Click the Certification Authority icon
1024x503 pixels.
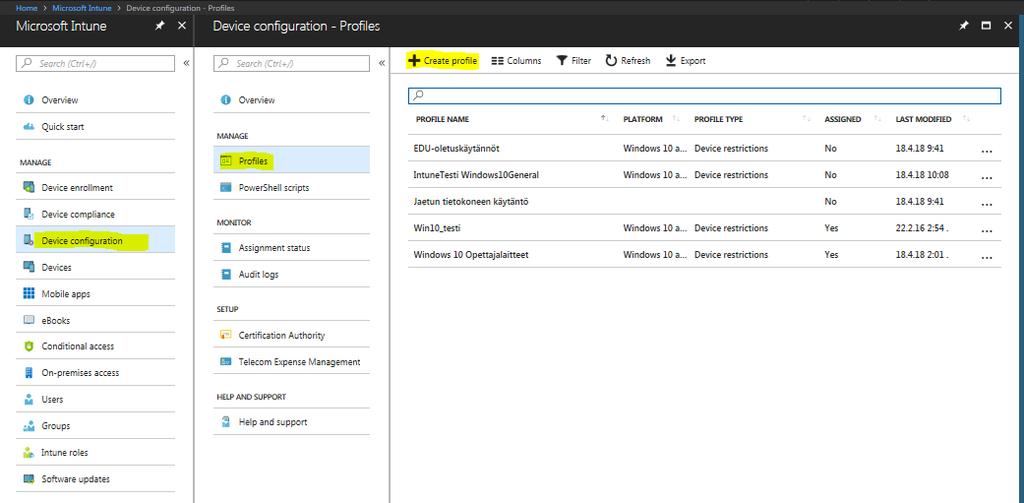(x=226, y=335)
